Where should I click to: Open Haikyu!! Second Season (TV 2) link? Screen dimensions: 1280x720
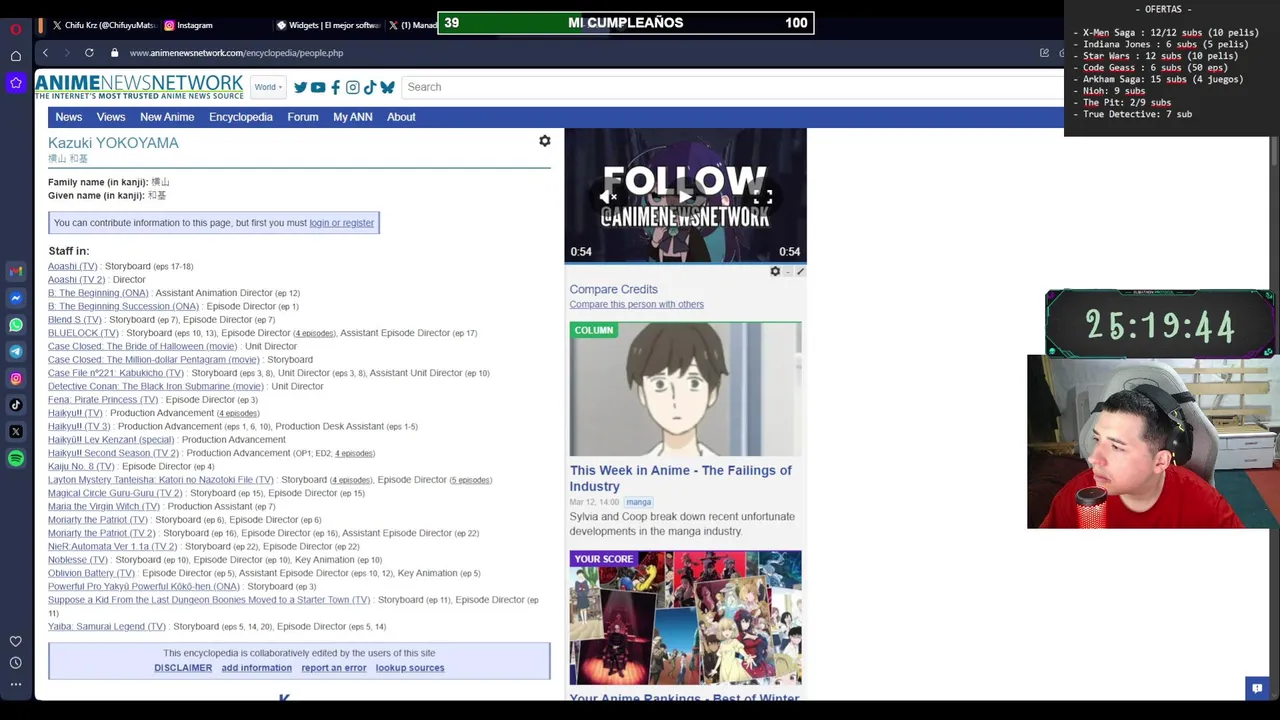(x=113, y=453)
